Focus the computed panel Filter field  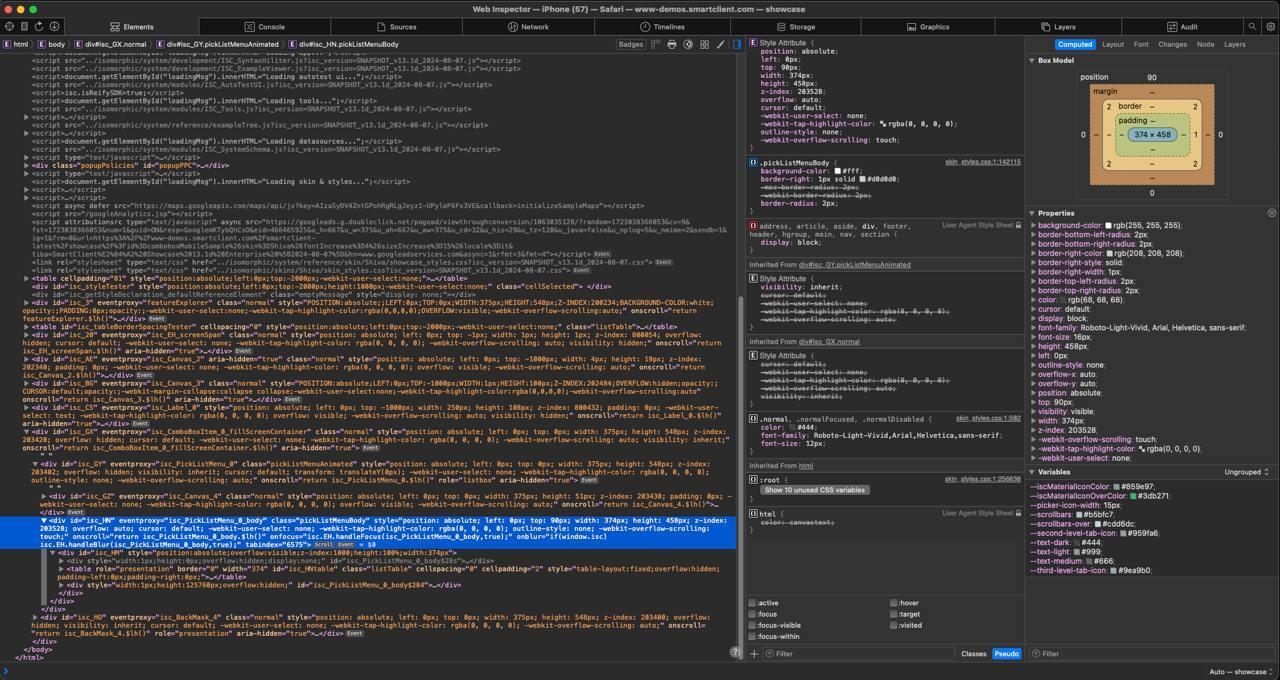1152,654
